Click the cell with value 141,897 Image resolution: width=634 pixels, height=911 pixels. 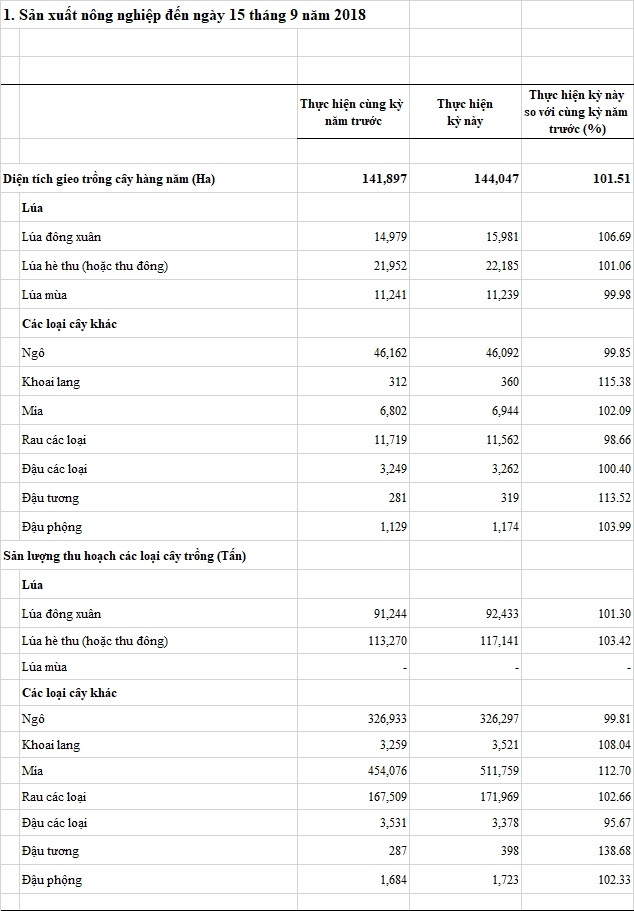(x=384, y=179)
